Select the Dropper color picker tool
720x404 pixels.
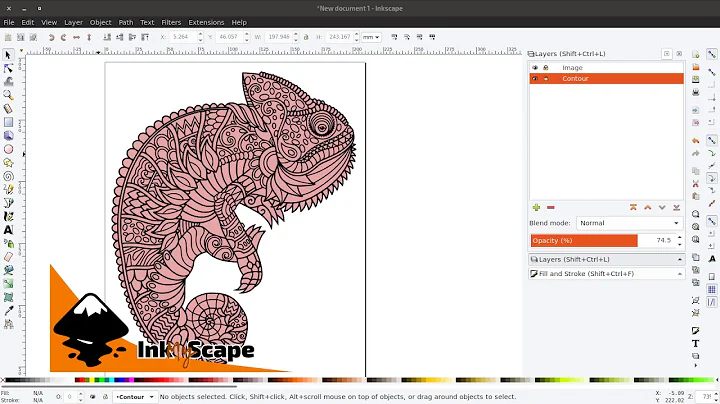pos(8,310)
